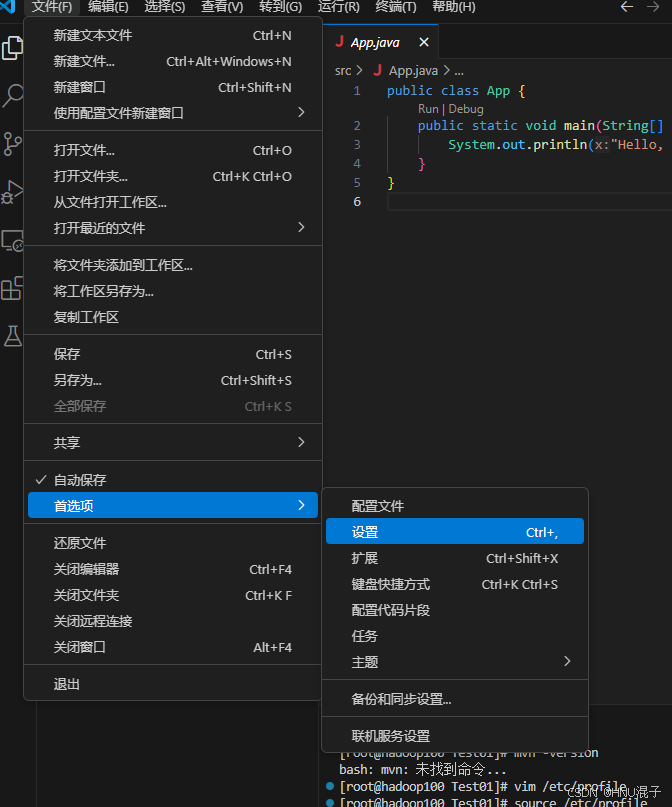
Task: Click the back navigation arrow
Action: (627, 7)
